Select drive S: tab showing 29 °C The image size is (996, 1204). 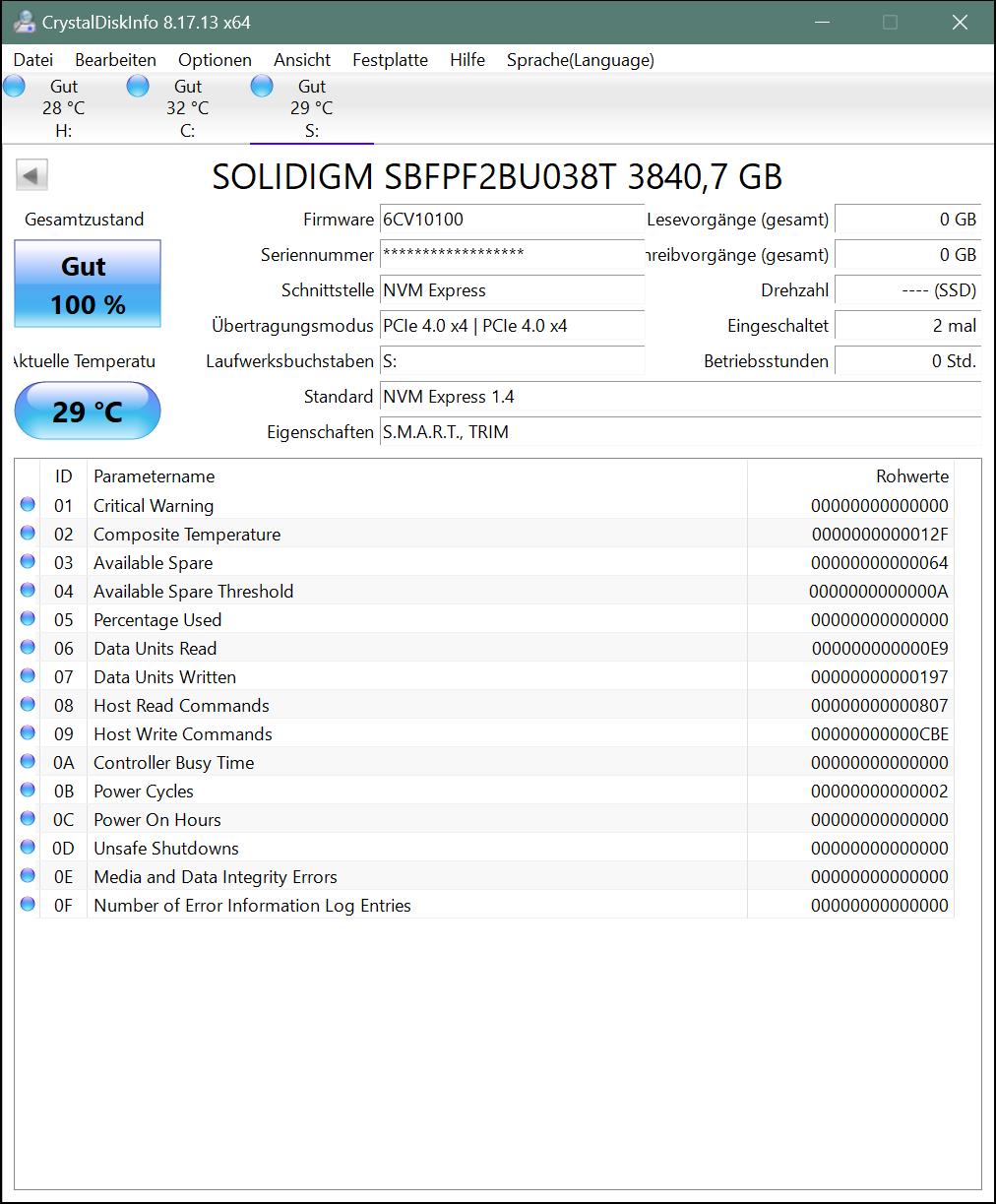[x=311, y=108]
